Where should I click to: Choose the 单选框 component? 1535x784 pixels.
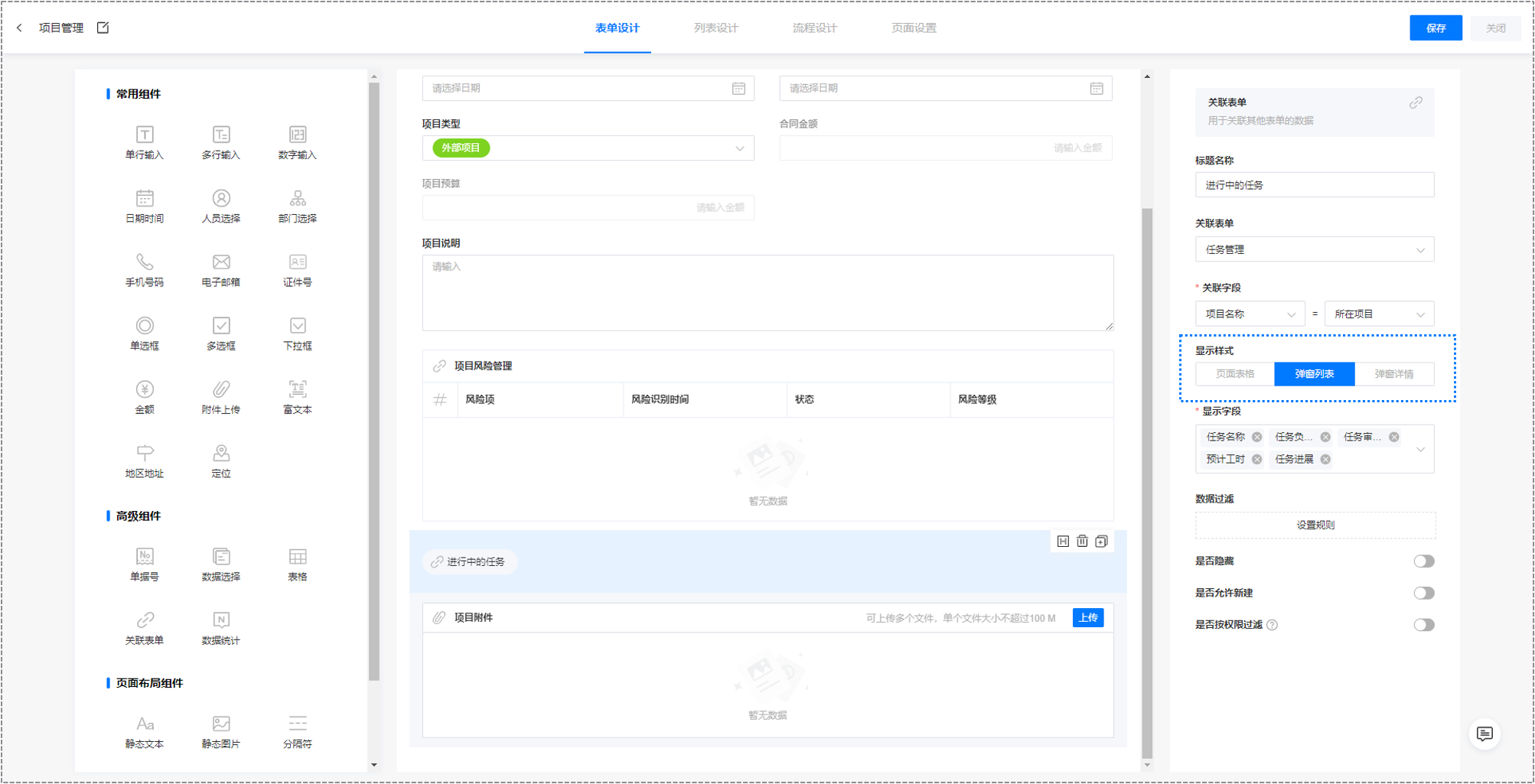(145, 334)
